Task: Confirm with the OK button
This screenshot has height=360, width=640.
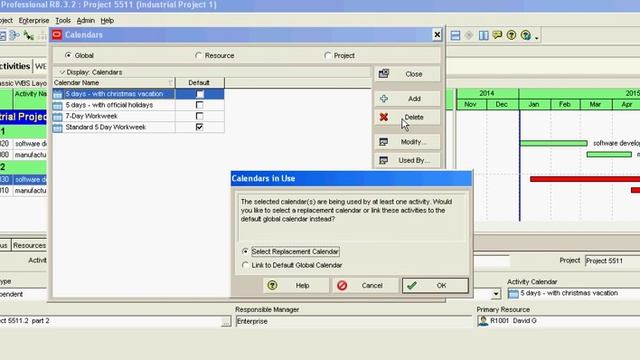Action: tap(435, 285)
